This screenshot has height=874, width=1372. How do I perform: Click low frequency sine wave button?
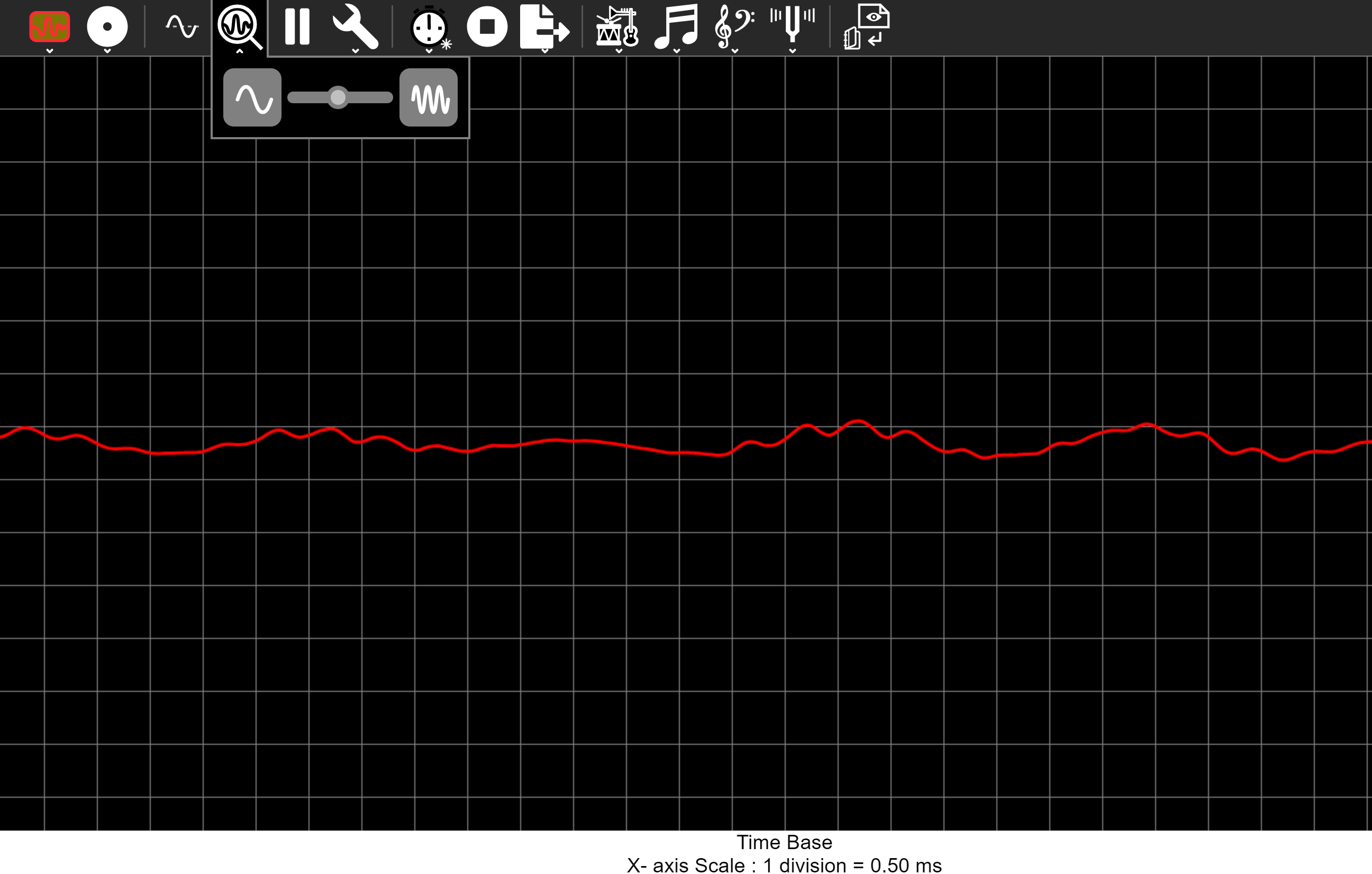252,97
